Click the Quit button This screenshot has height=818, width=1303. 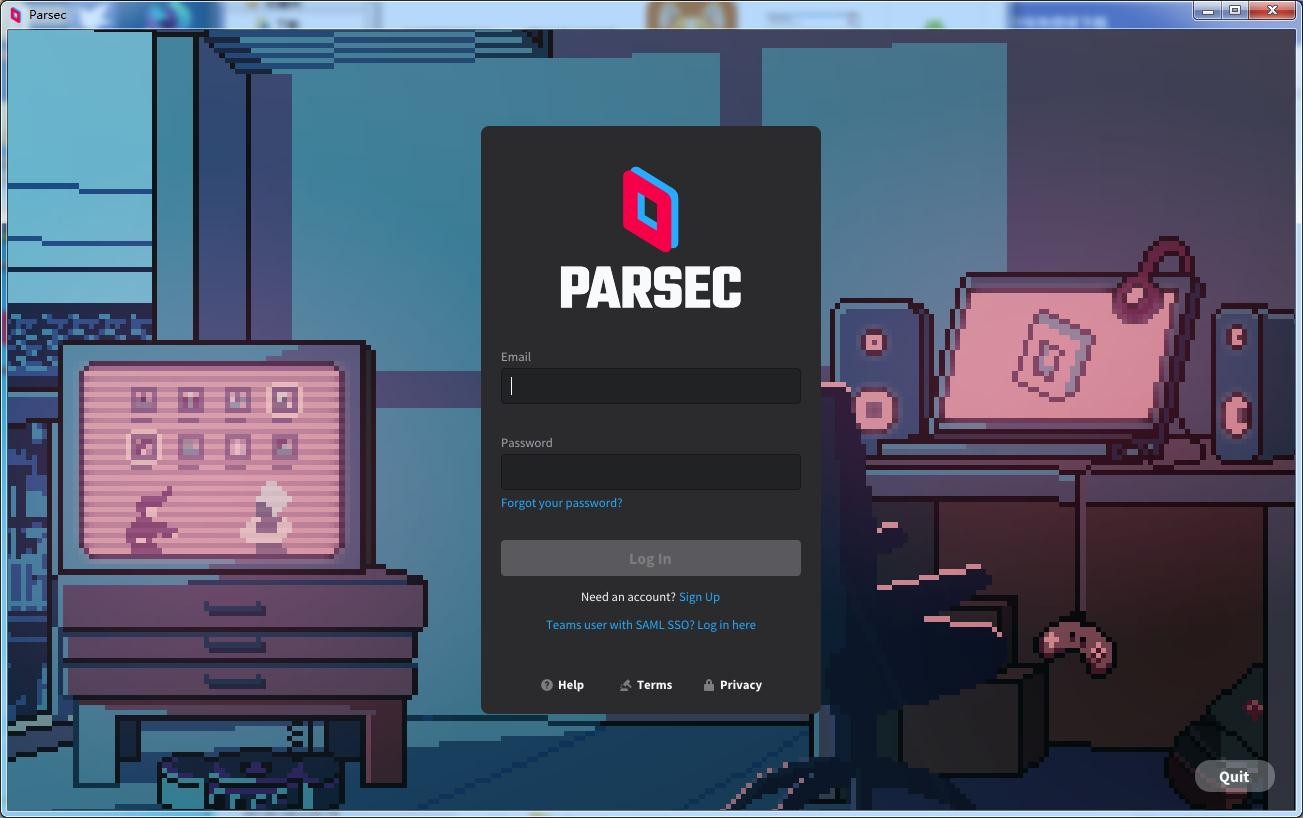pyautogui.click(x=1234, y=776)
